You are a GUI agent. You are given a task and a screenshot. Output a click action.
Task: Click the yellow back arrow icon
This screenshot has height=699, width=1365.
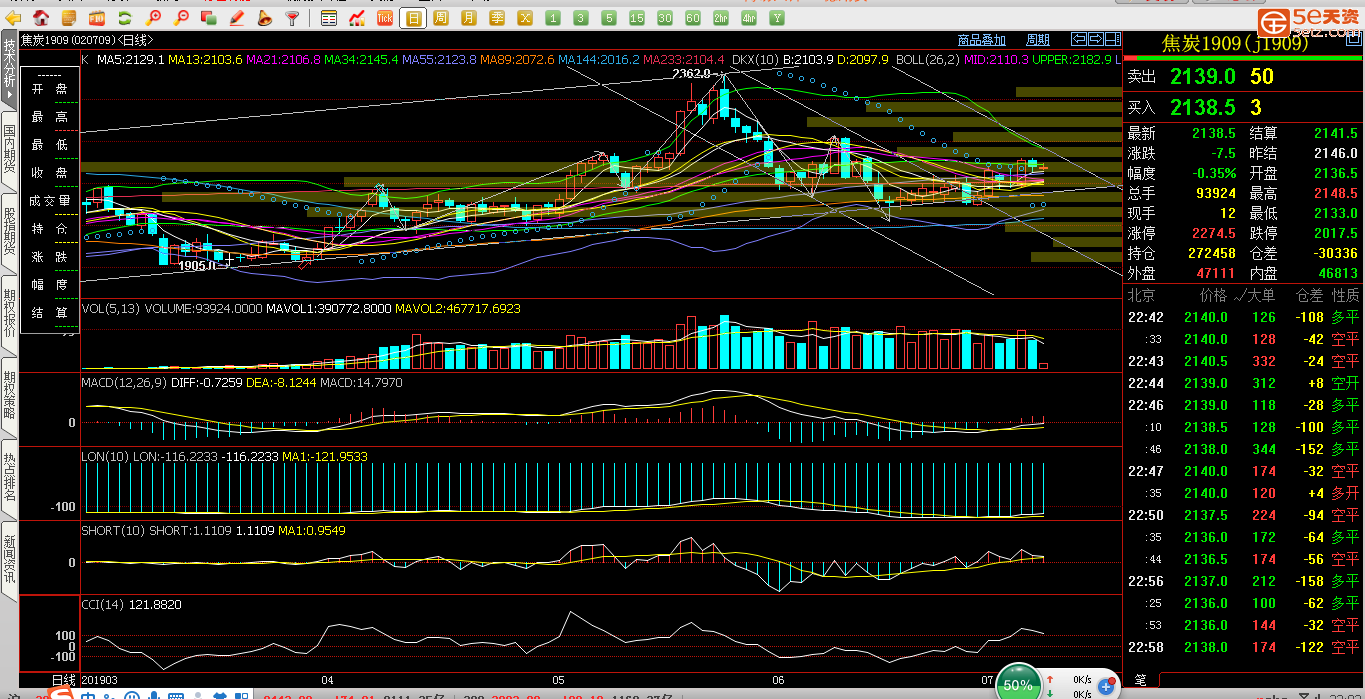[x=15, y=18]
